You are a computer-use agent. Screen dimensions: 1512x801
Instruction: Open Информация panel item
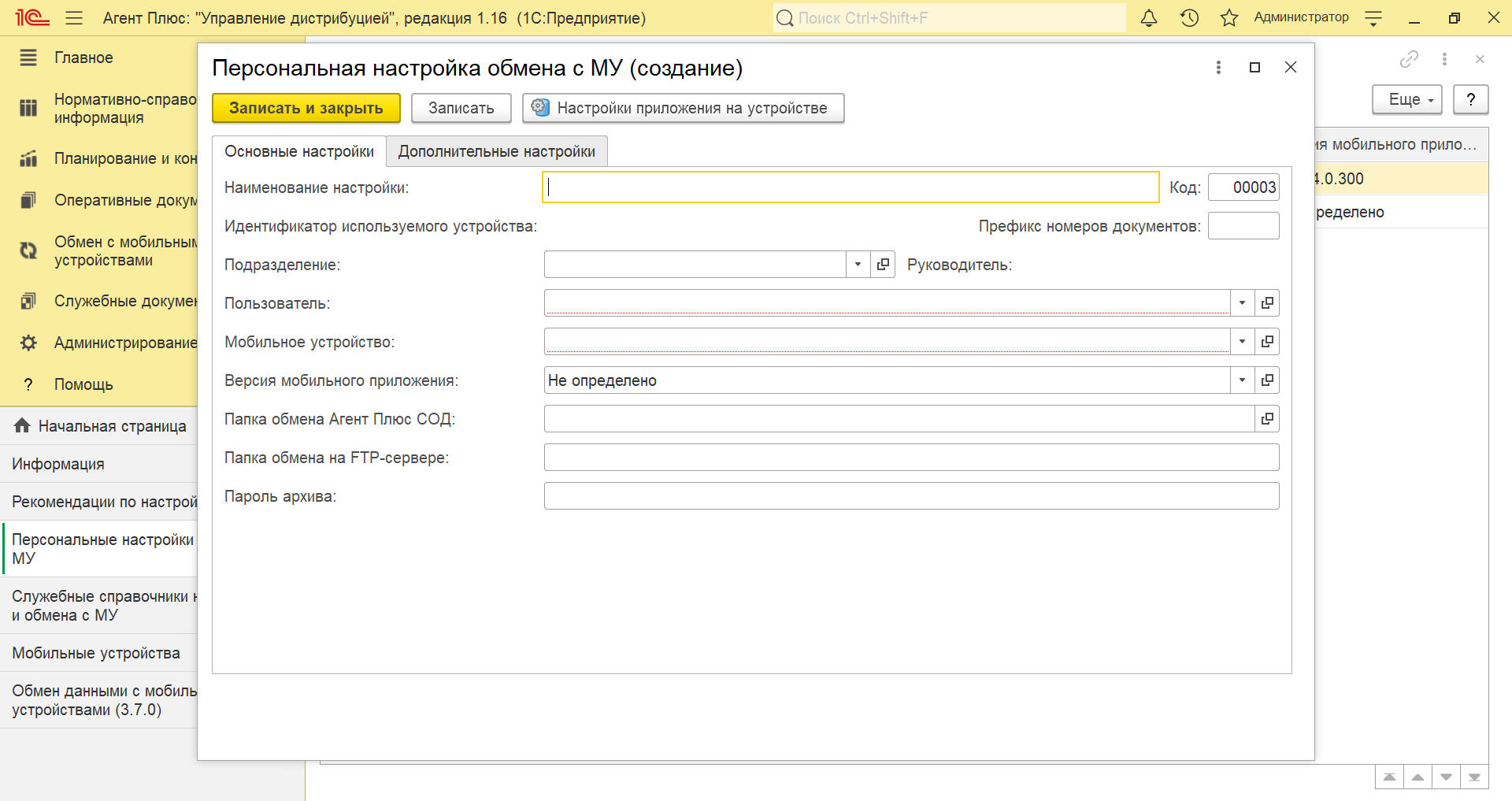point(99,464)
